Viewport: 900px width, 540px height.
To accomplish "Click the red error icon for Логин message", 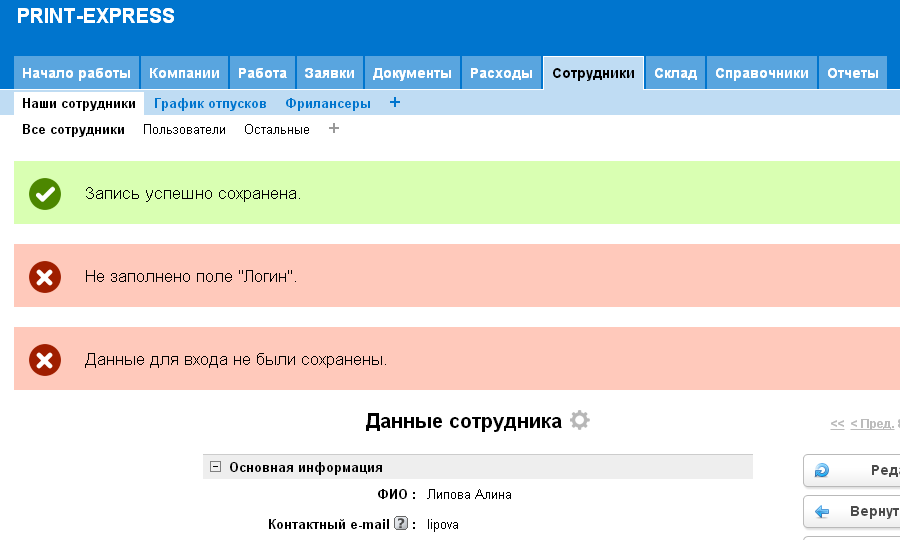I will pyautogui.click(x=45, y=277).
